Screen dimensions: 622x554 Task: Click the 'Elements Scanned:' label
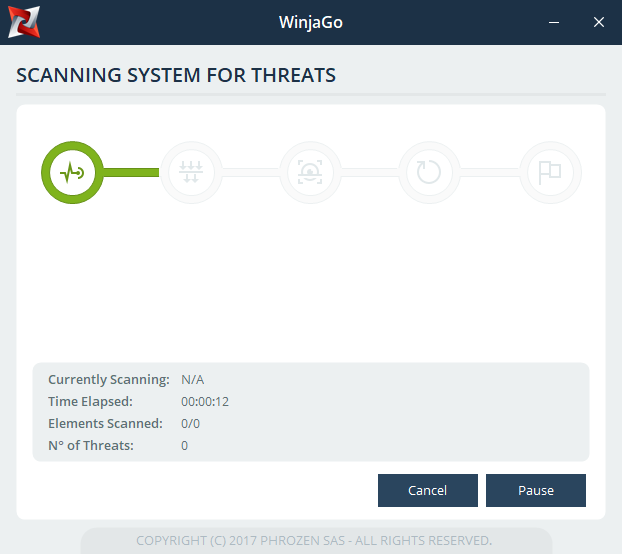(105, 424)
